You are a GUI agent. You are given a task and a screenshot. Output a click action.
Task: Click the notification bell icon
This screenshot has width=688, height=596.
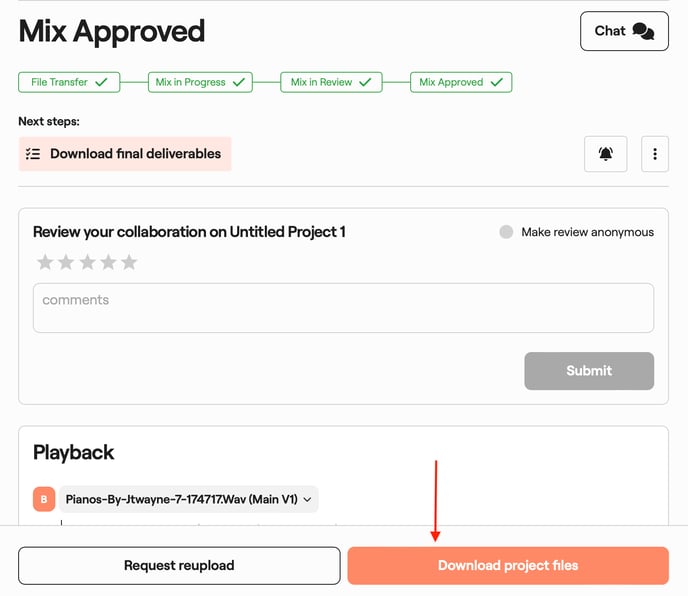(605, 154)
